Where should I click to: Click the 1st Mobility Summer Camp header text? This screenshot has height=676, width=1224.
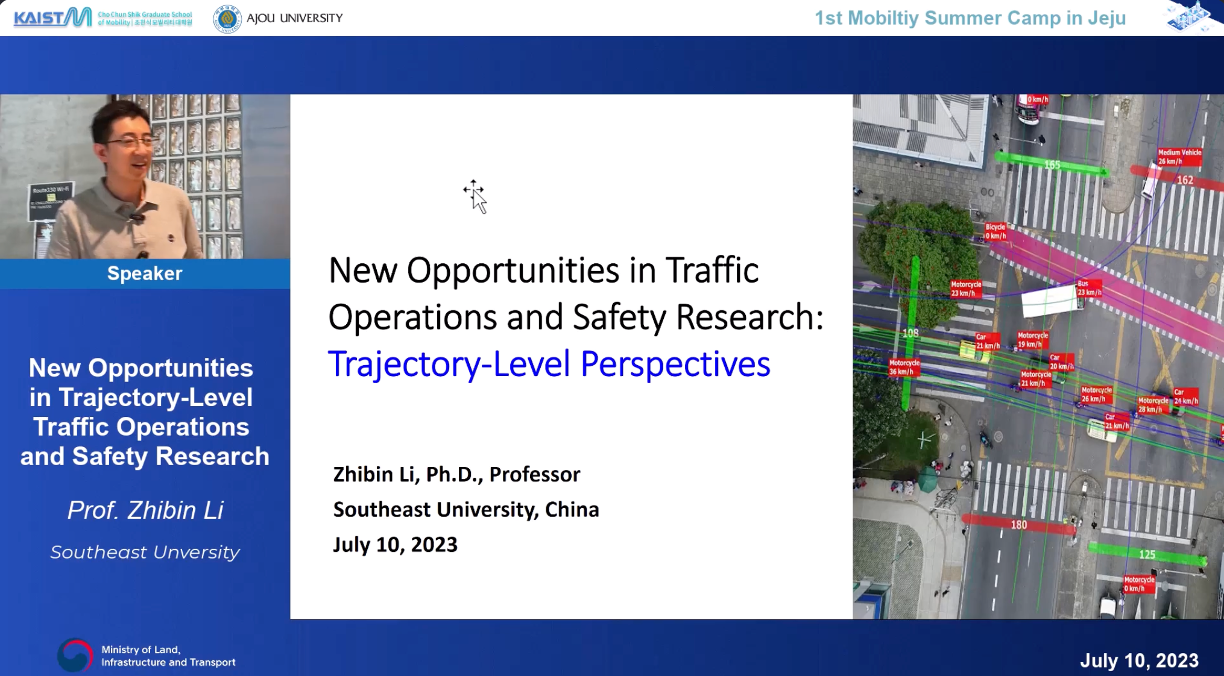[970, 18]
